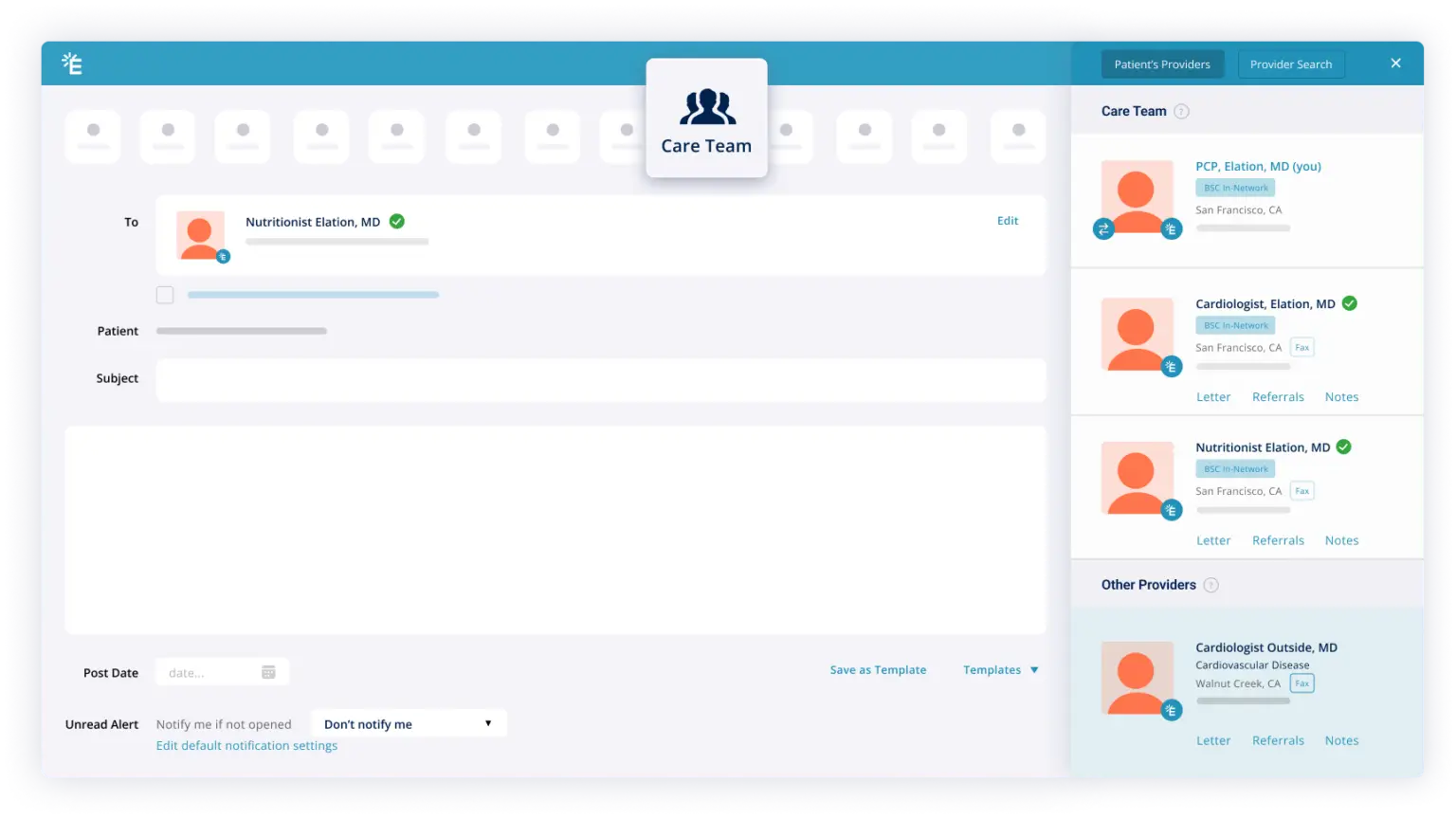The image size is (1456, 819).
Task: Toggle the checkbox below the To field
Action: 165,295
